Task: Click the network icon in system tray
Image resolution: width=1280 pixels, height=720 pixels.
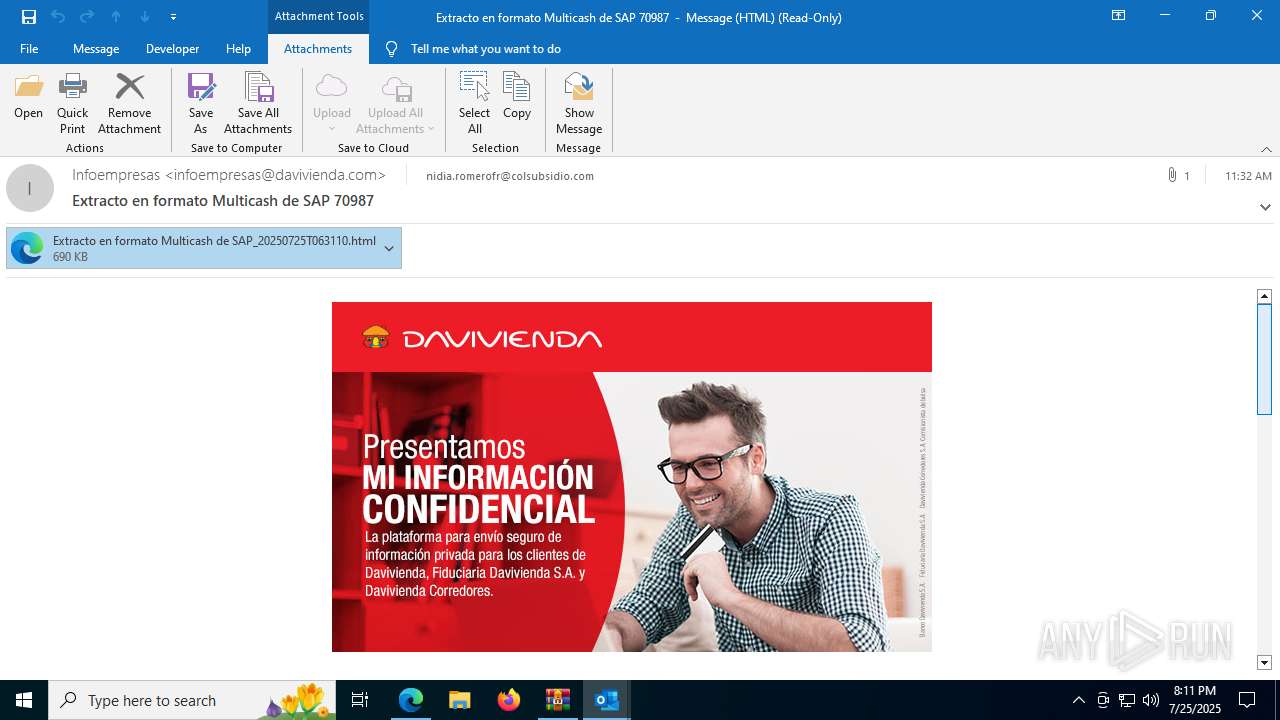Action: pyautogui.click(x=1127, y=700)
